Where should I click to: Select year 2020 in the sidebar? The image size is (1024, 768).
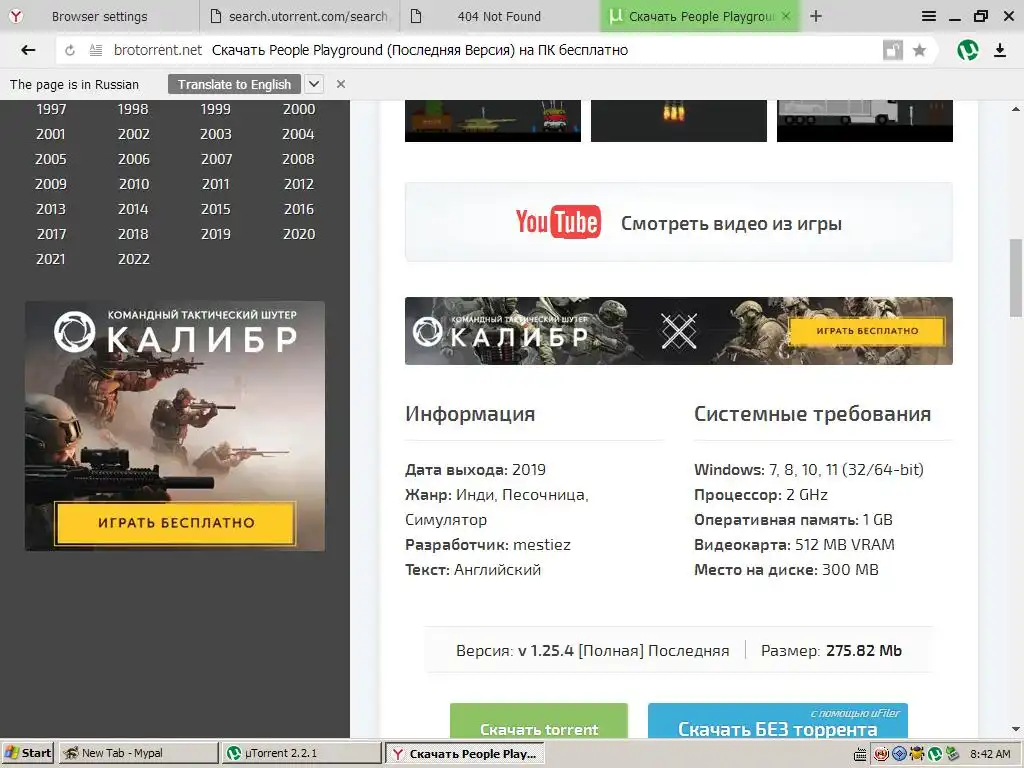click(x=298, y=234)
